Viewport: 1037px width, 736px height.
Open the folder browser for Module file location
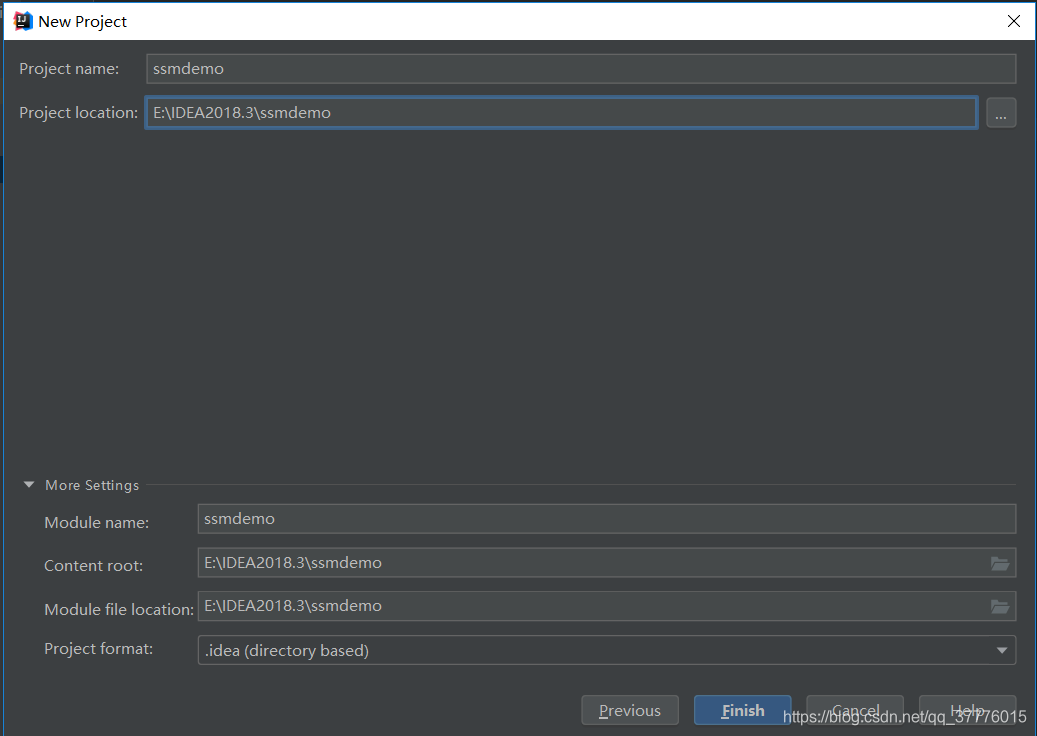[x=1000, y=606]
